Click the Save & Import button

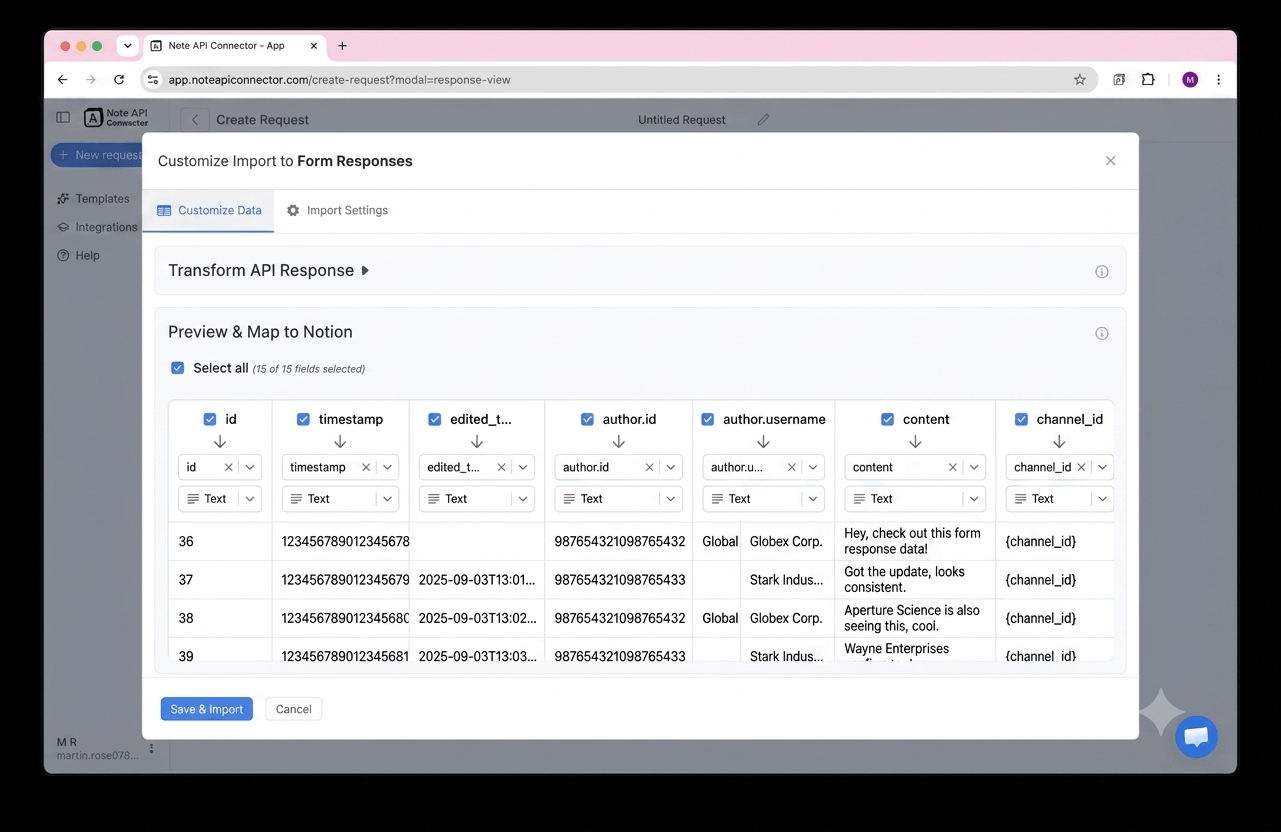pos(207,709)
